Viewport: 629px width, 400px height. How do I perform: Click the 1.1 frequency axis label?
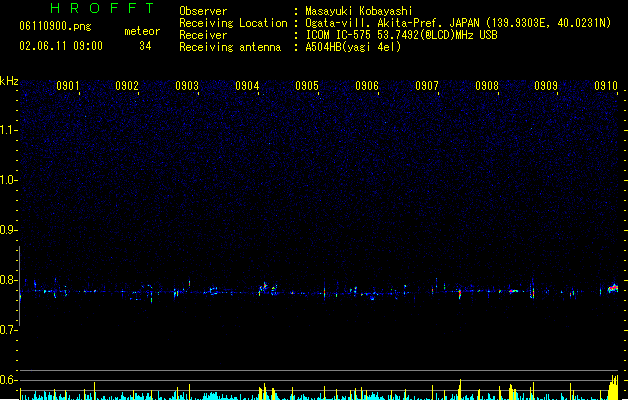click(x=8, y=130)
